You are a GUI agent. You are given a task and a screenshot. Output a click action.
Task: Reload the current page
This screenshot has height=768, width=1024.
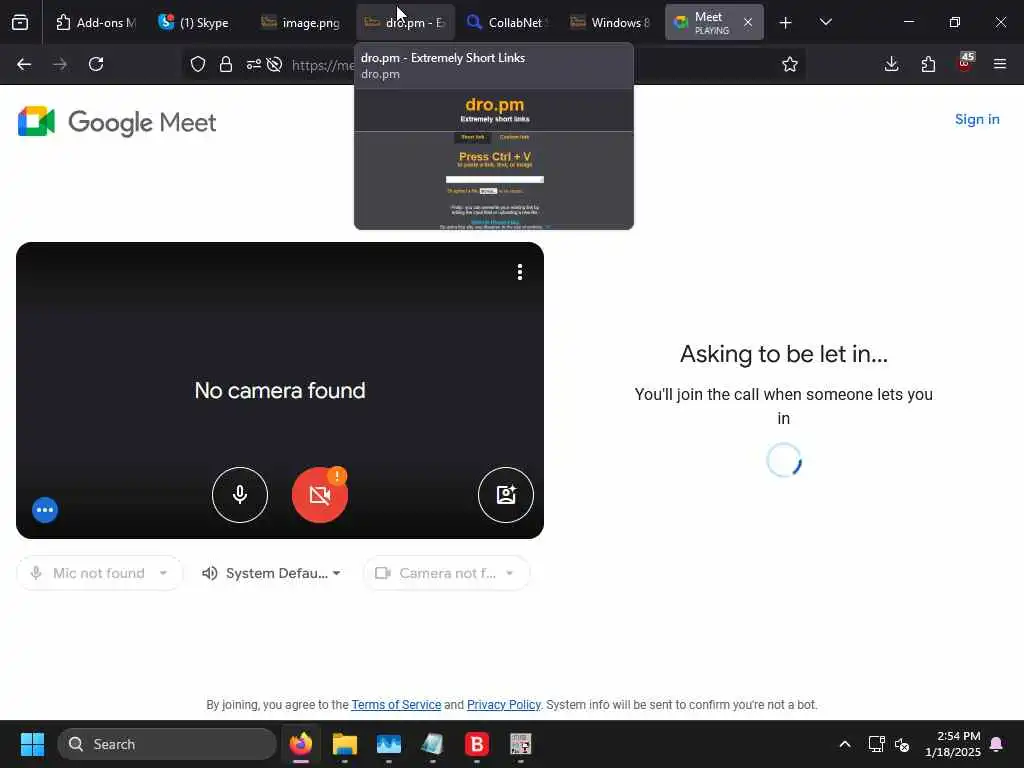tap(96, 64)
